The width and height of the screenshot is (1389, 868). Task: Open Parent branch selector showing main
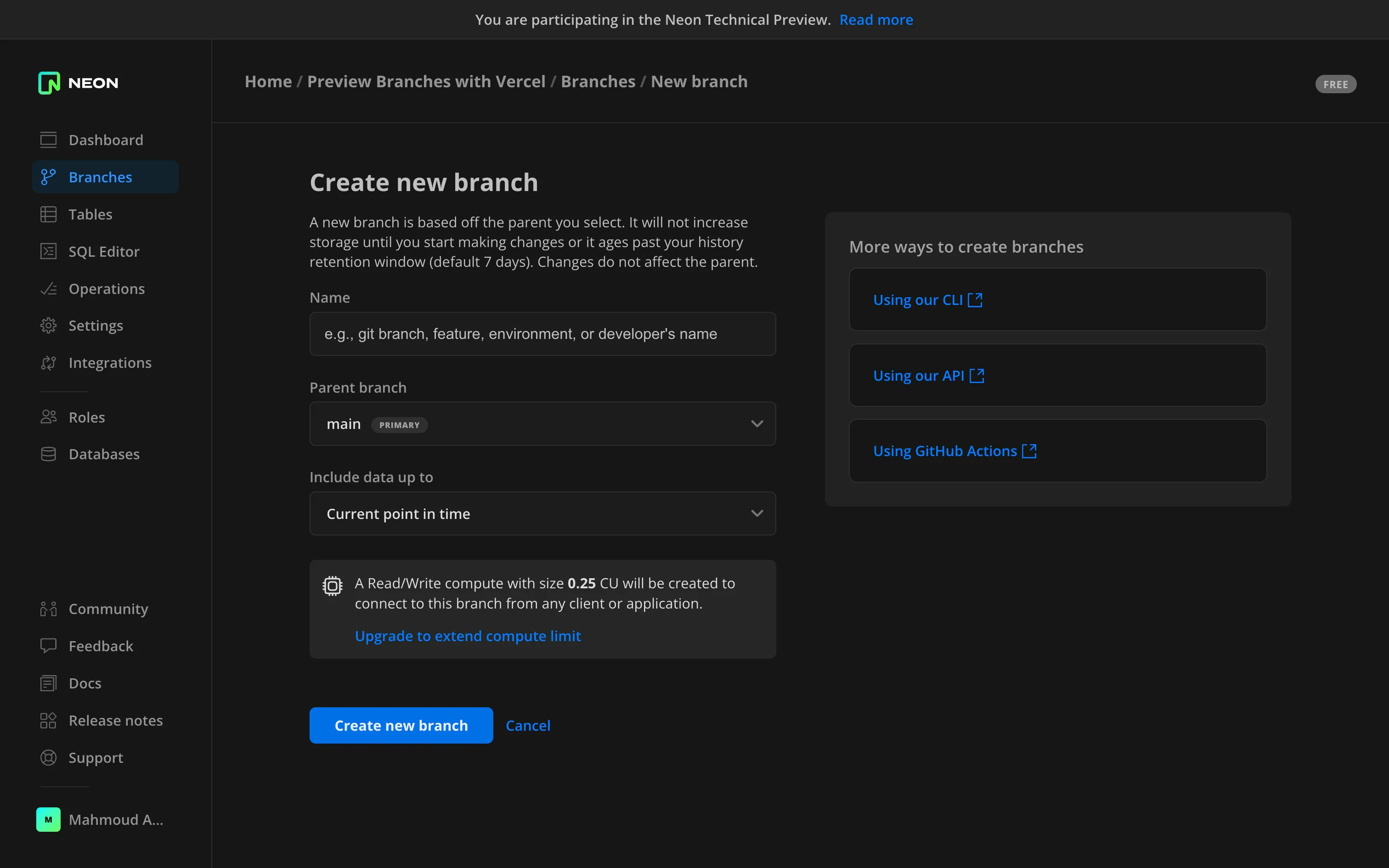tap(542, 423)
